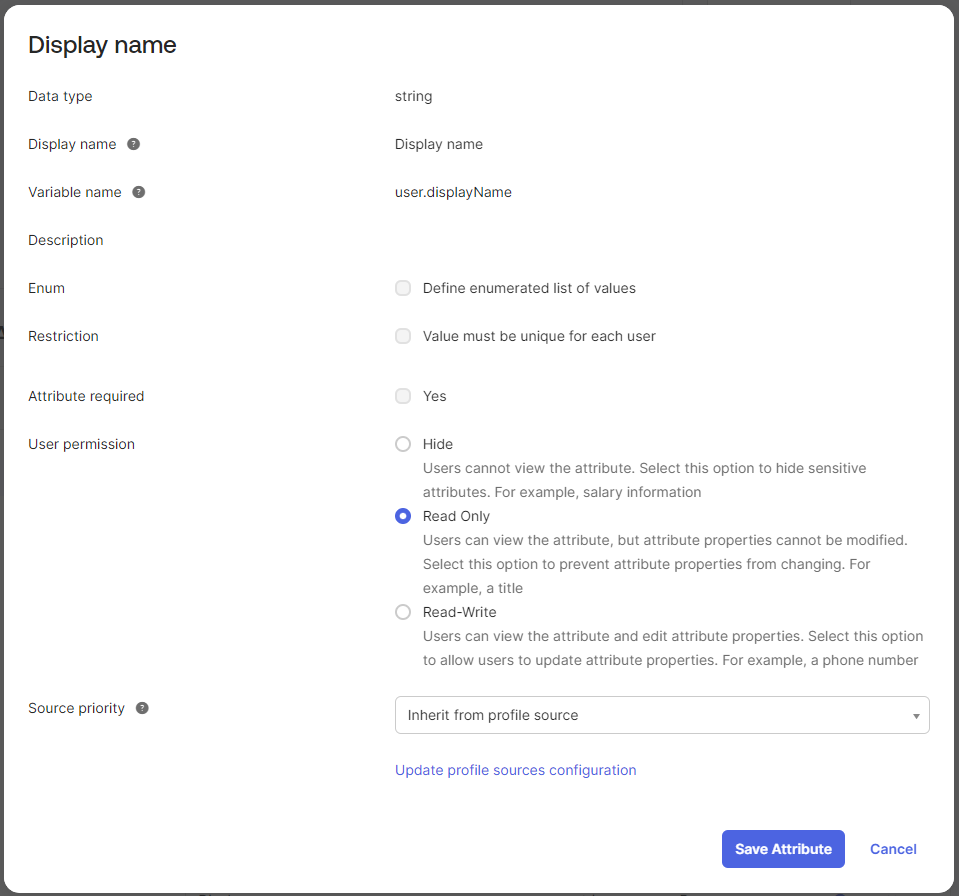Click the Attribute required label
This screenshot has height=896, width=959.
(86, 396)
